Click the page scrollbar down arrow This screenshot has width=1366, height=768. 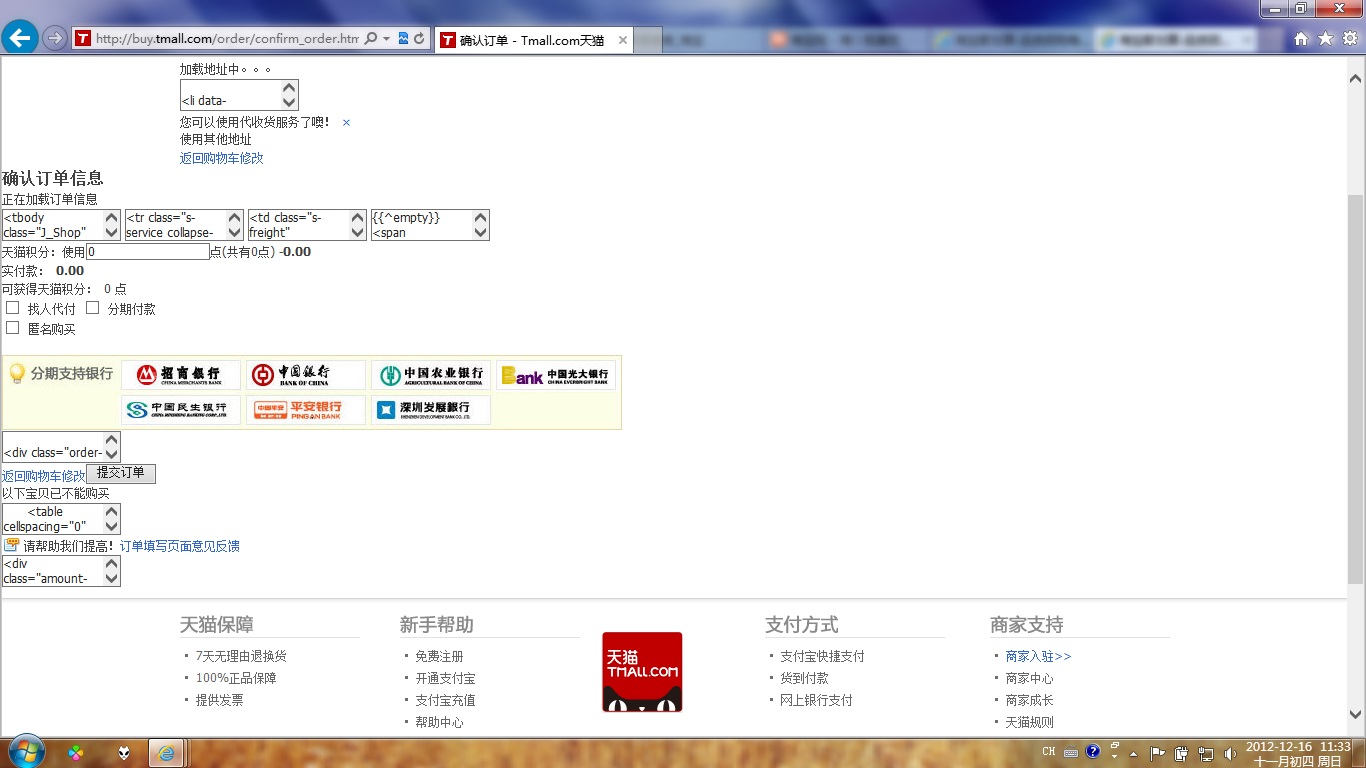click(1356, 714)
